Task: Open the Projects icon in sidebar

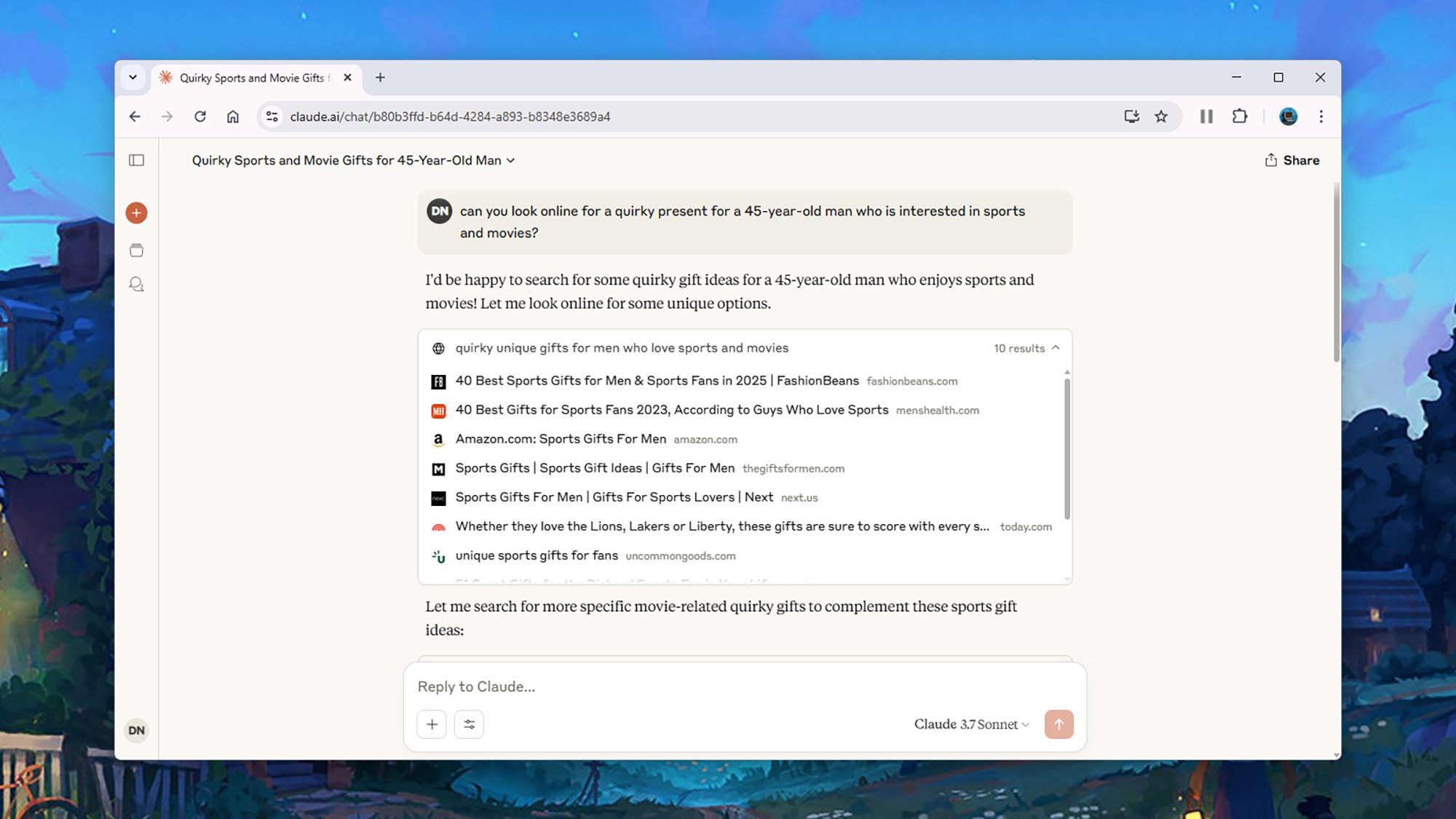Action: pos(136,250)
